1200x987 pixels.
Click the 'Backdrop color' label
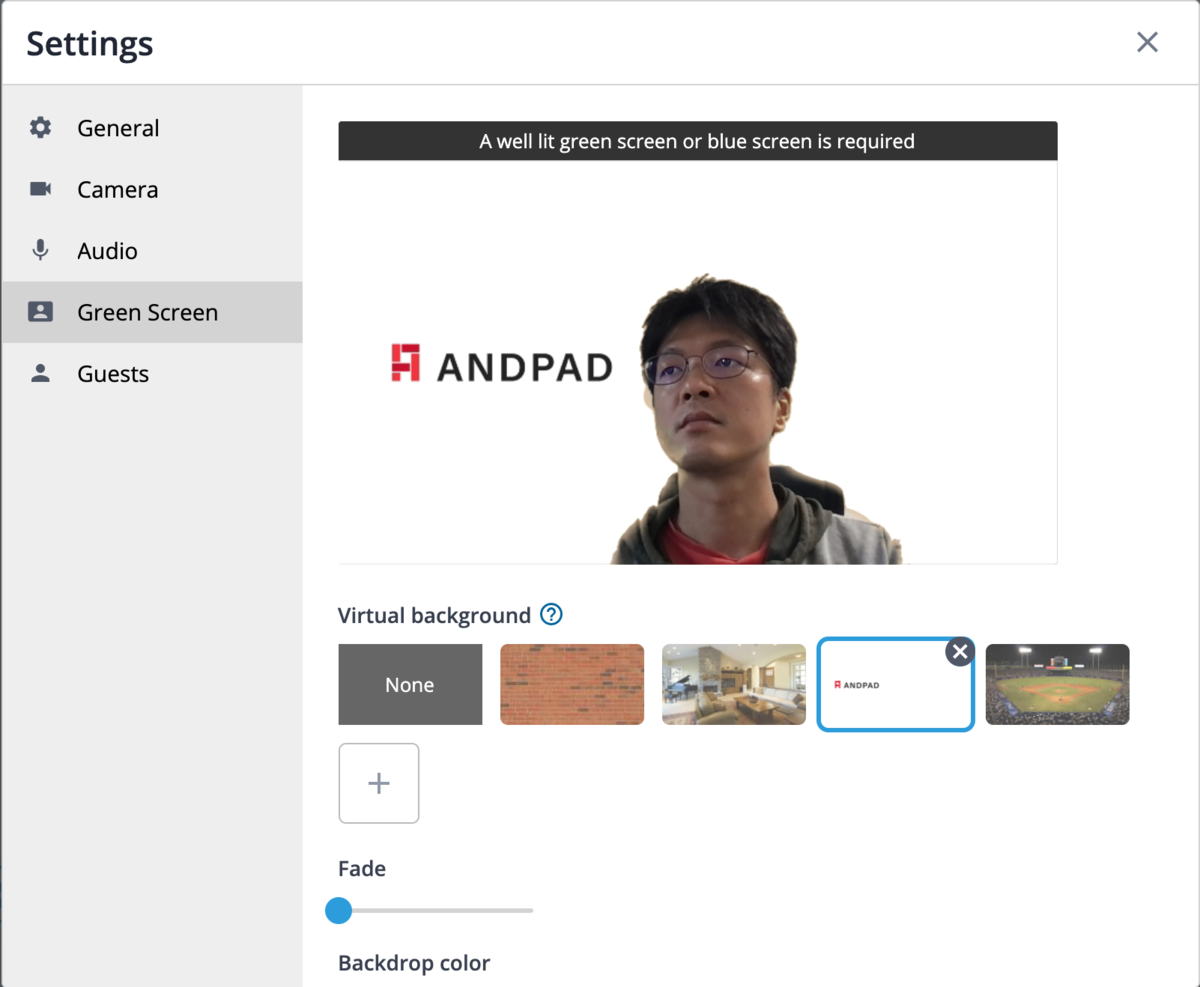414,963
